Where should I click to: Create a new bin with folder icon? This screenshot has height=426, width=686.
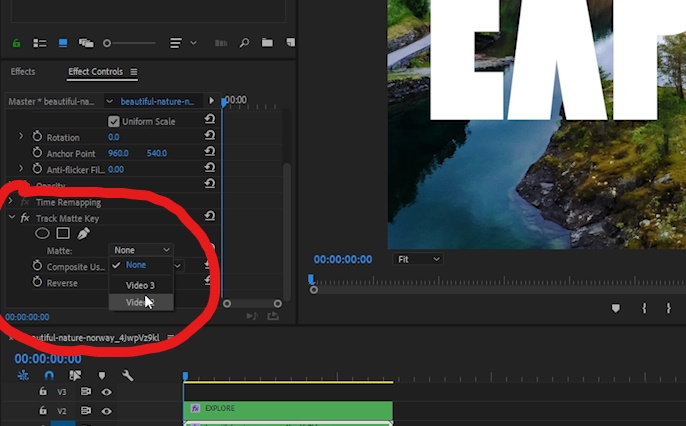pyautogui.click(x=267, y=42)
